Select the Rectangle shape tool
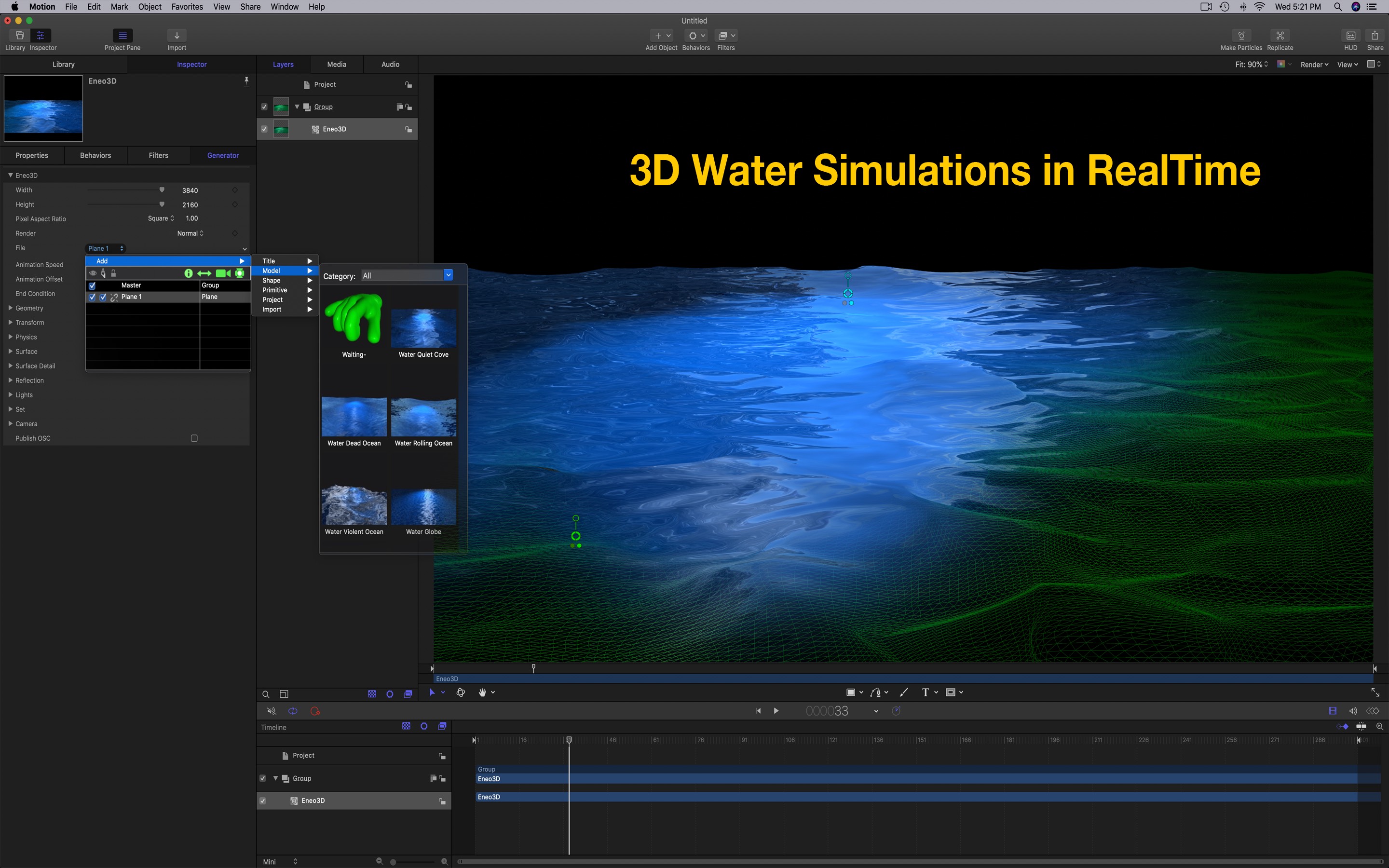Viewport: 1389px width, 868px height. pos(851,692)
